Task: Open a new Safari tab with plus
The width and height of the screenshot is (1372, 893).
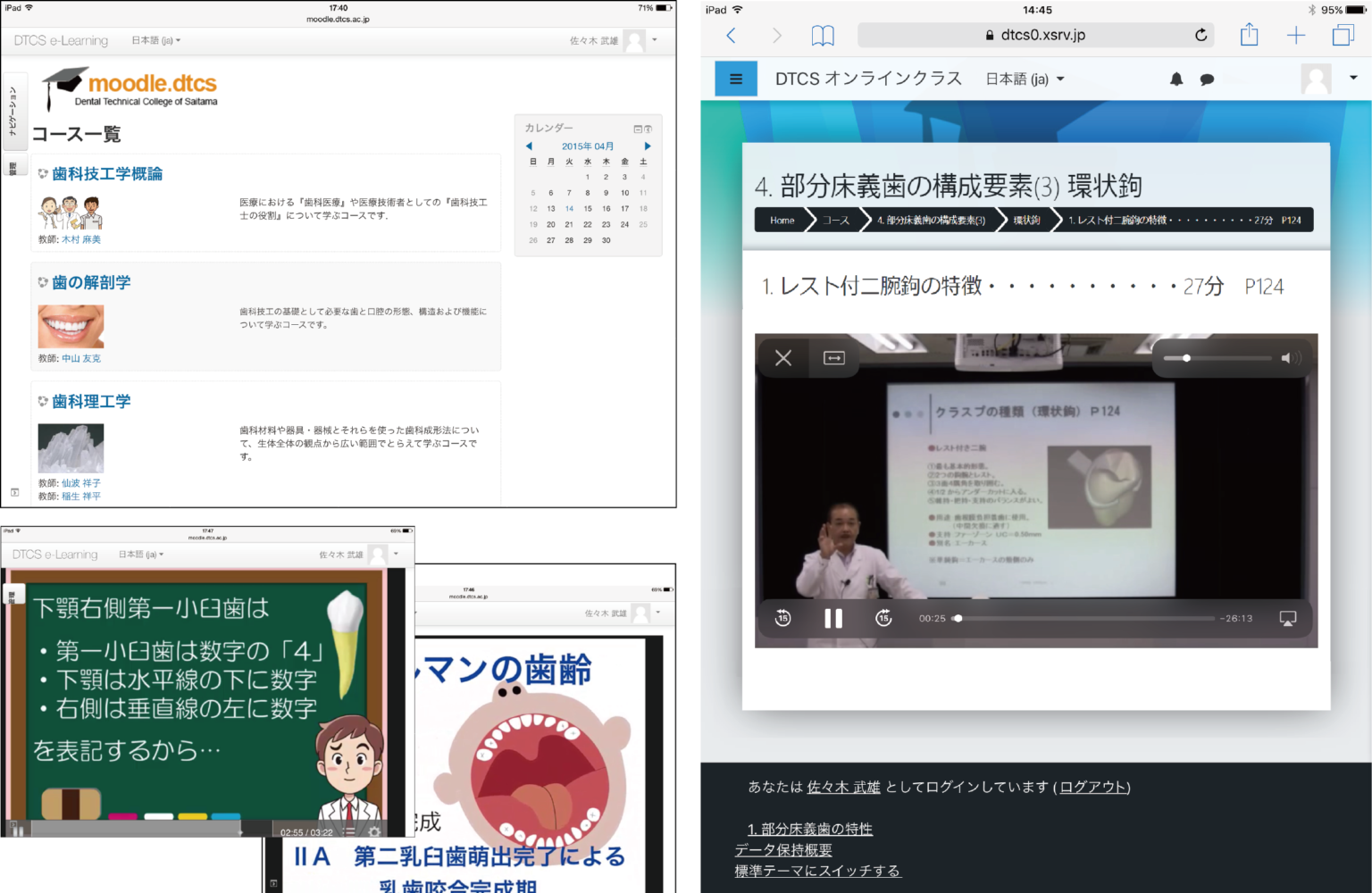Action: pyautogui.click(x=1295, y=36)
